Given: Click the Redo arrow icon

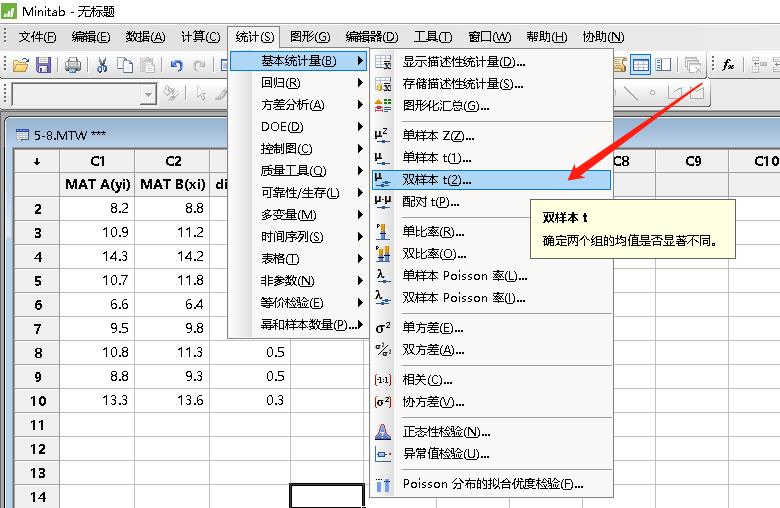Looking at the screenshot, I should pos(199,65).
